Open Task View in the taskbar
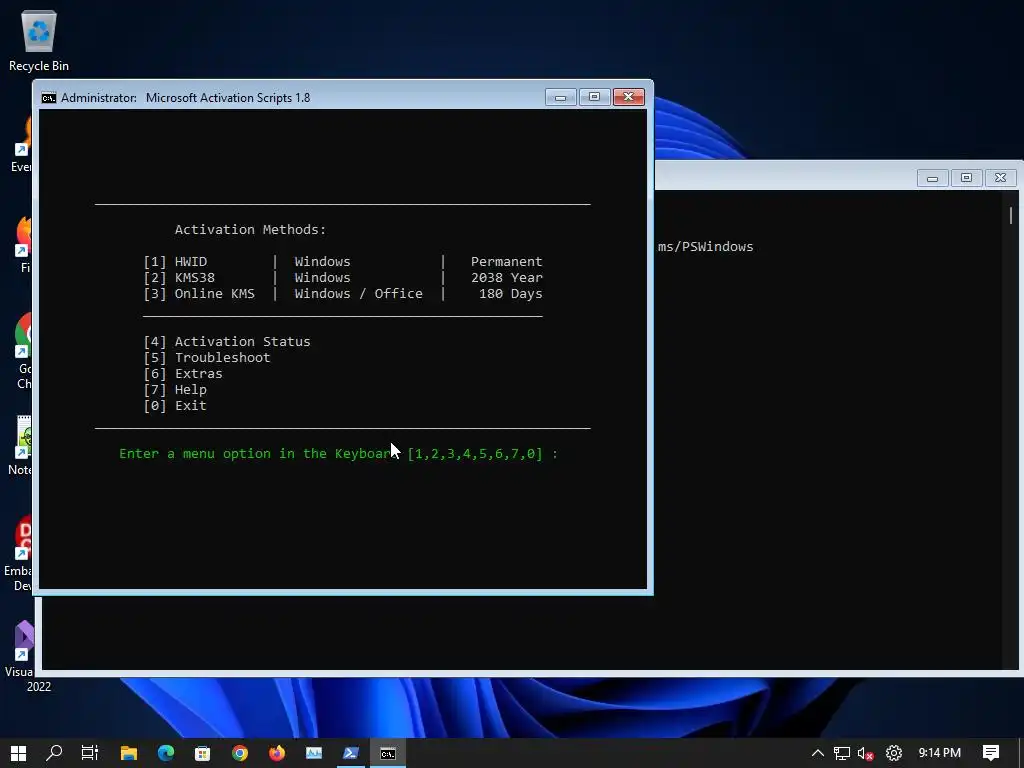The image size is (1024, 768). click(x=90, y=753)
